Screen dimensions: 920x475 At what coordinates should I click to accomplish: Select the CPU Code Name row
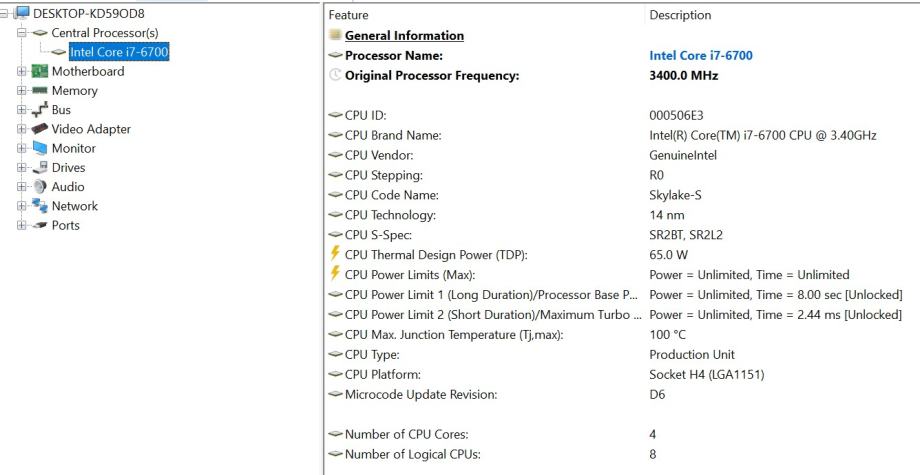[x=392, y=195]
